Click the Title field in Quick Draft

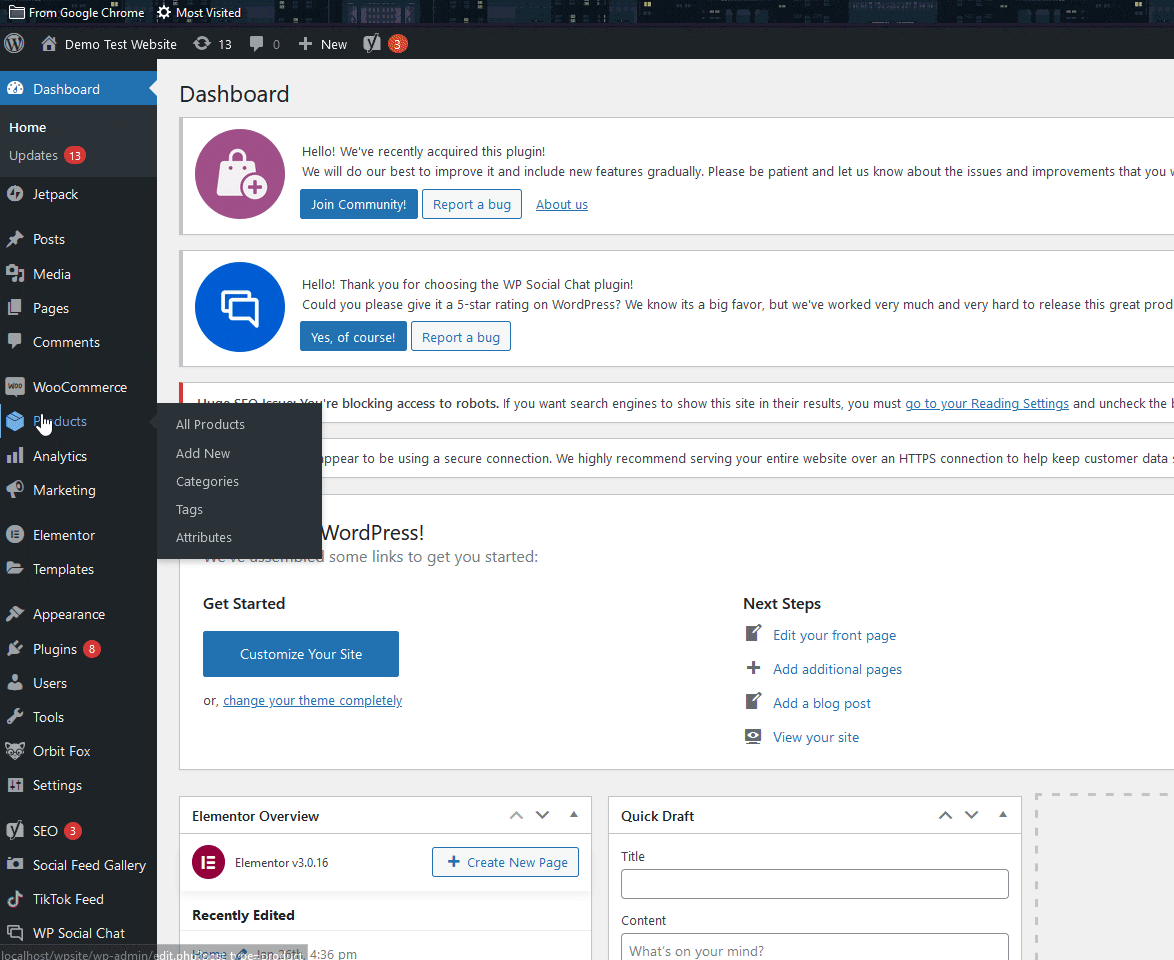[x=814, y=883]
